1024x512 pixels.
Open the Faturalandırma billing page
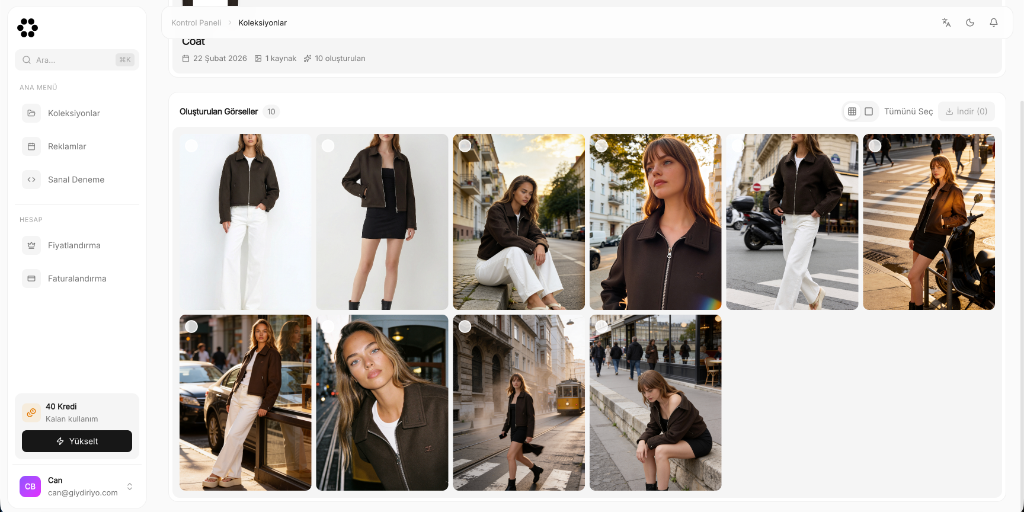pyautogui.click(x=77, y=279)
